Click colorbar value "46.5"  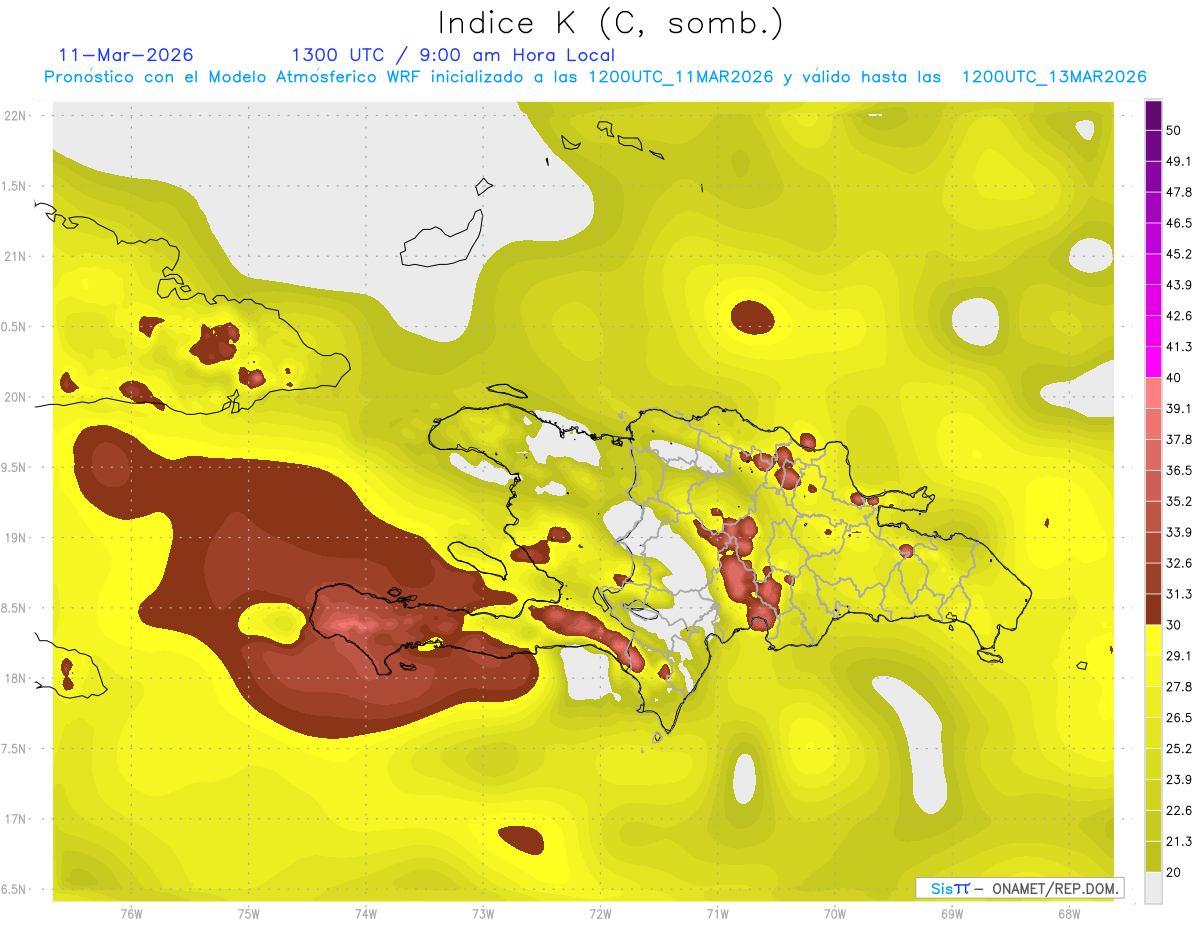[x=1179, y=223]
